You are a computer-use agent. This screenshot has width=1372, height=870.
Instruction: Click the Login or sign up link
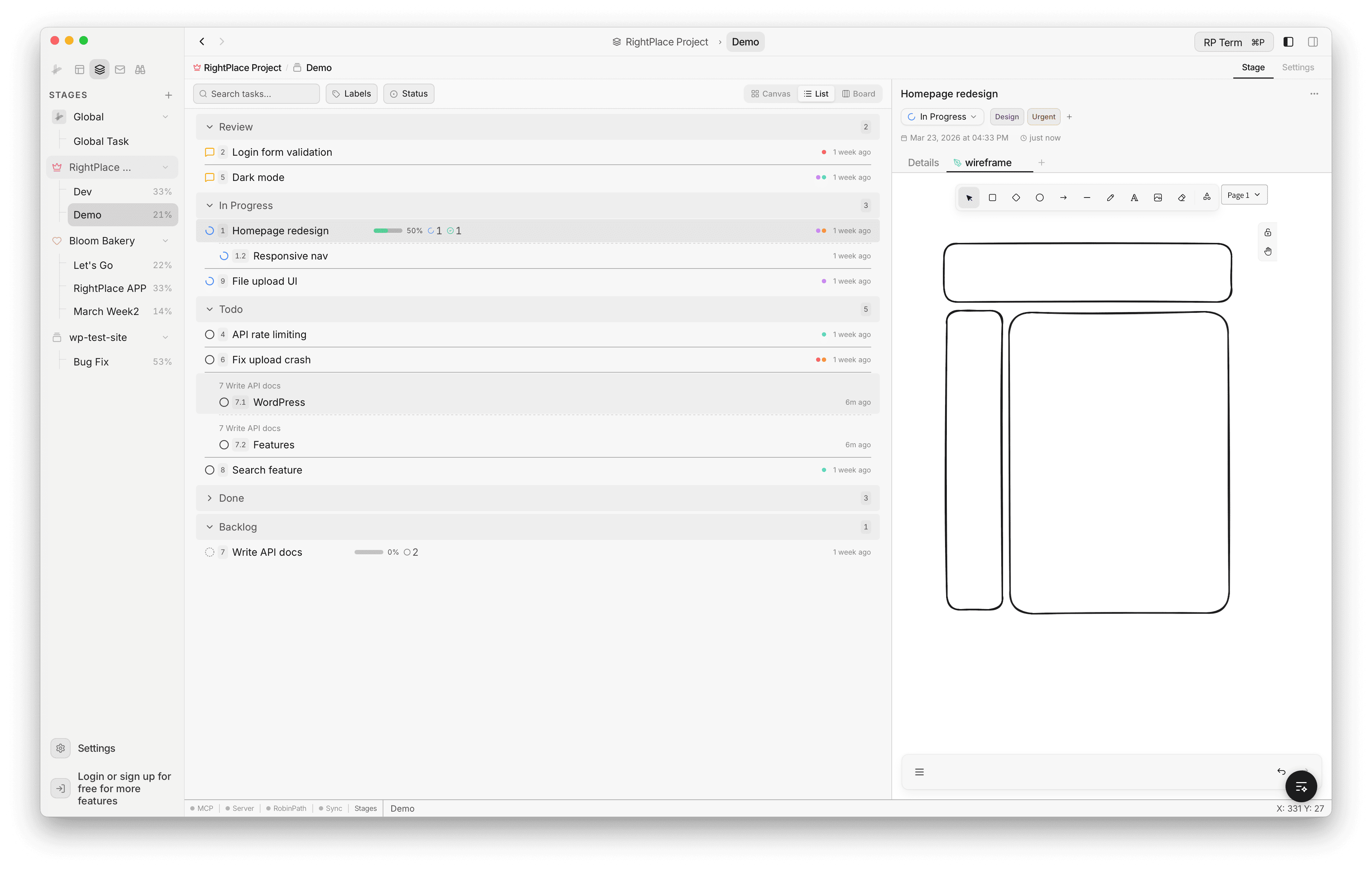click(124, 788)
